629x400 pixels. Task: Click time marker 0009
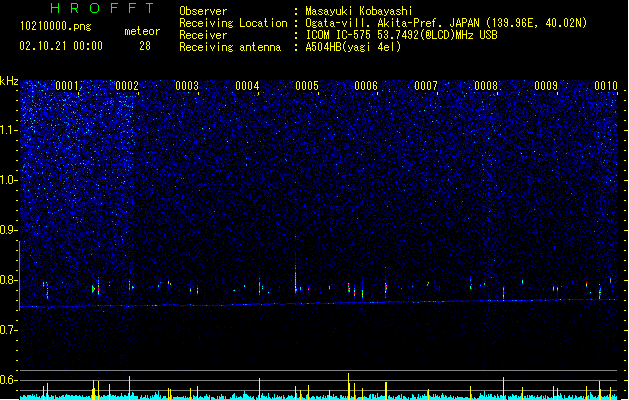coord(546,86)
